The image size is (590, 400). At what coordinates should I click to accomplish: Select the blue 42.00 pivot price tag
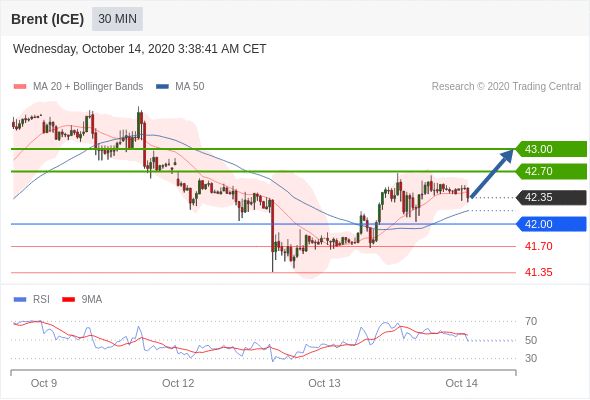click(550, 224)
